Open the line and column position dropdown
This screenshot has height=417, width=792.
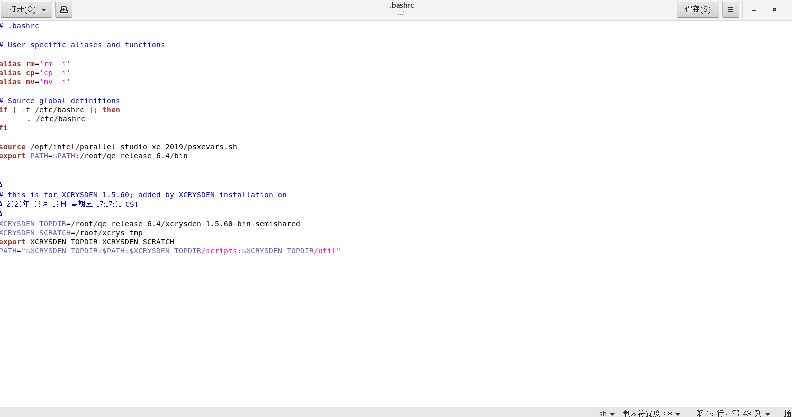tap(732, 413)
